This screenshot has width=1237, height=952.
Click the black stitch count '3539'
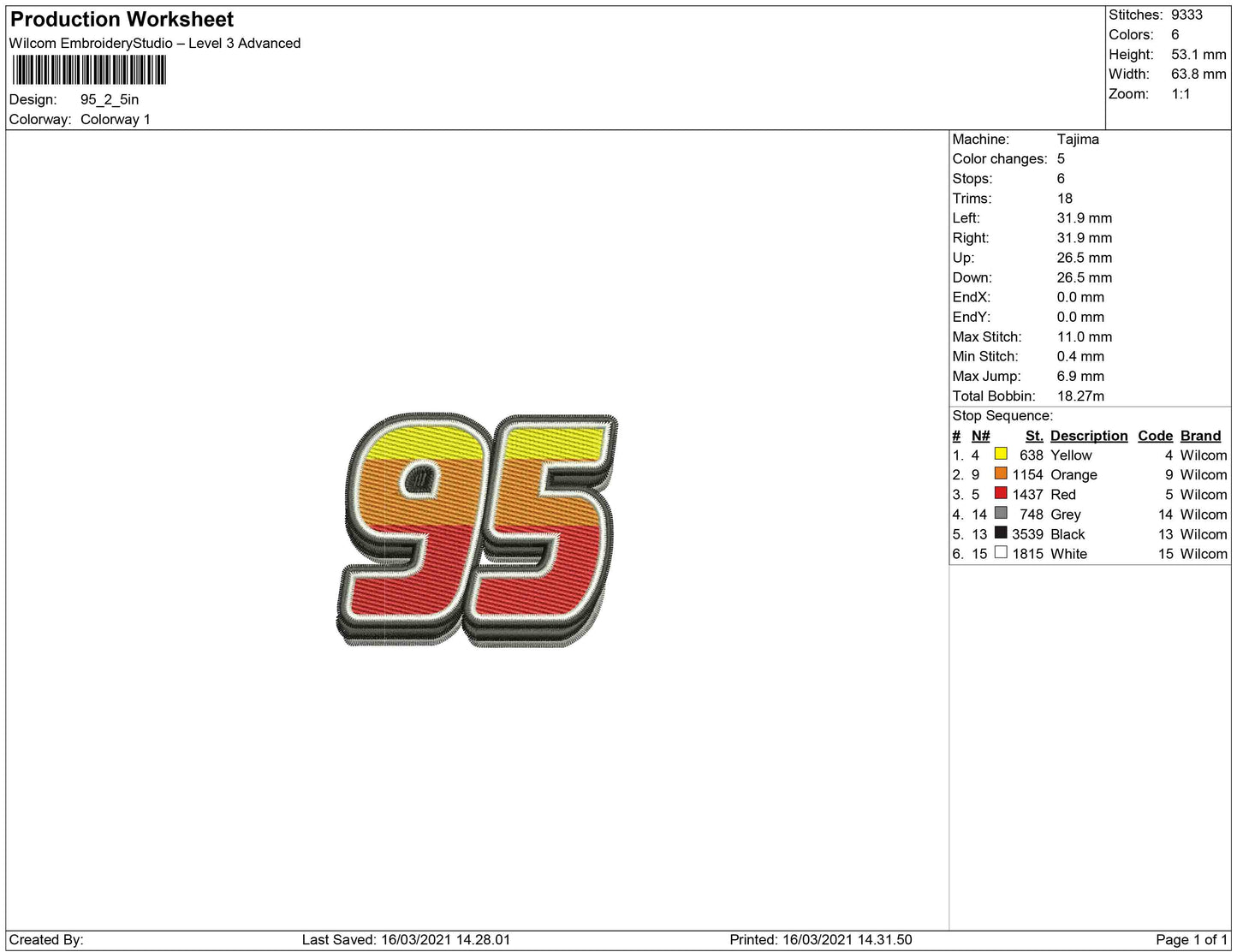pyautogui.click(x=1027, y=534)
